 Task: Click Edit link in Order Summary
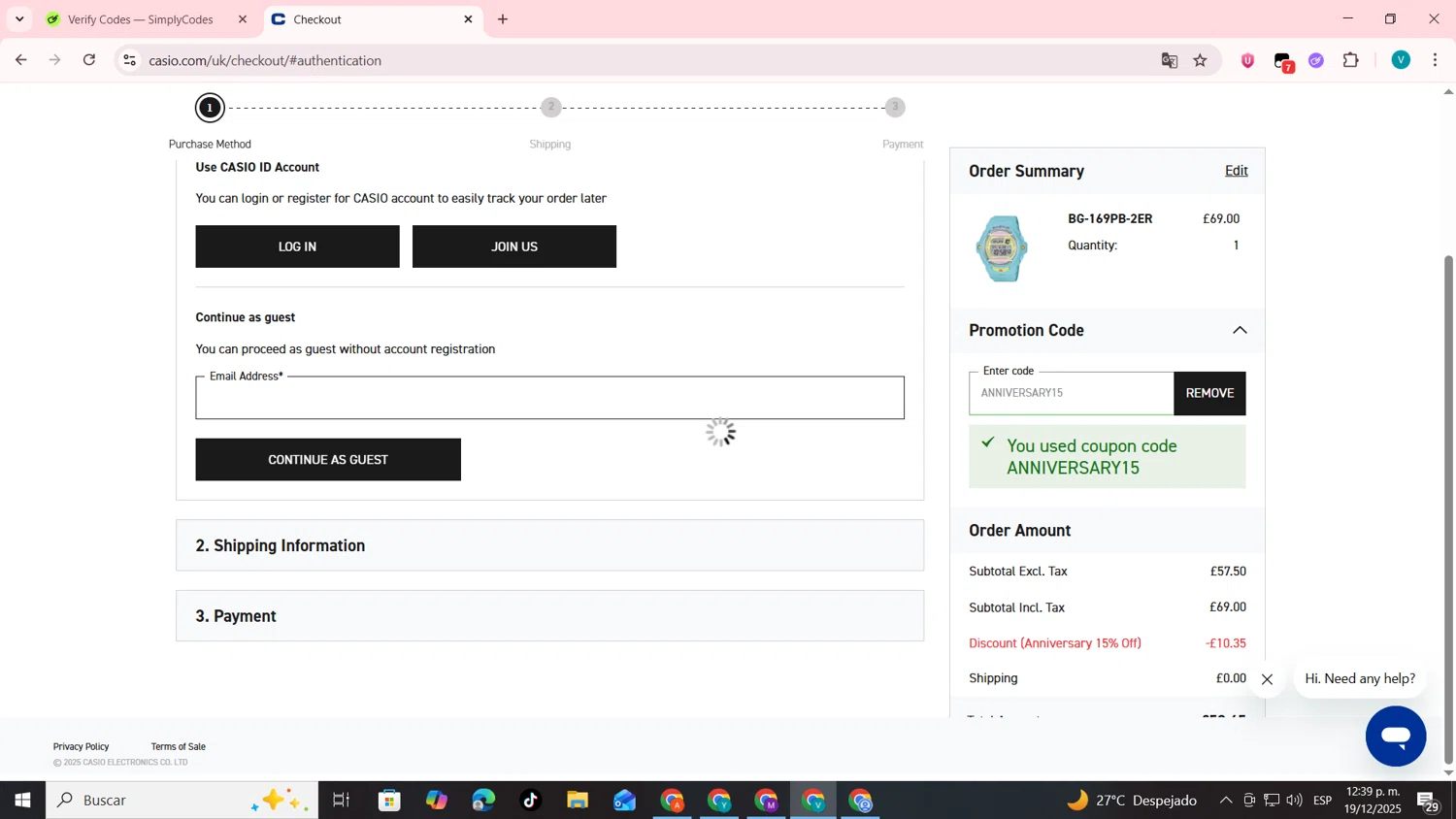click(1236, 171)
